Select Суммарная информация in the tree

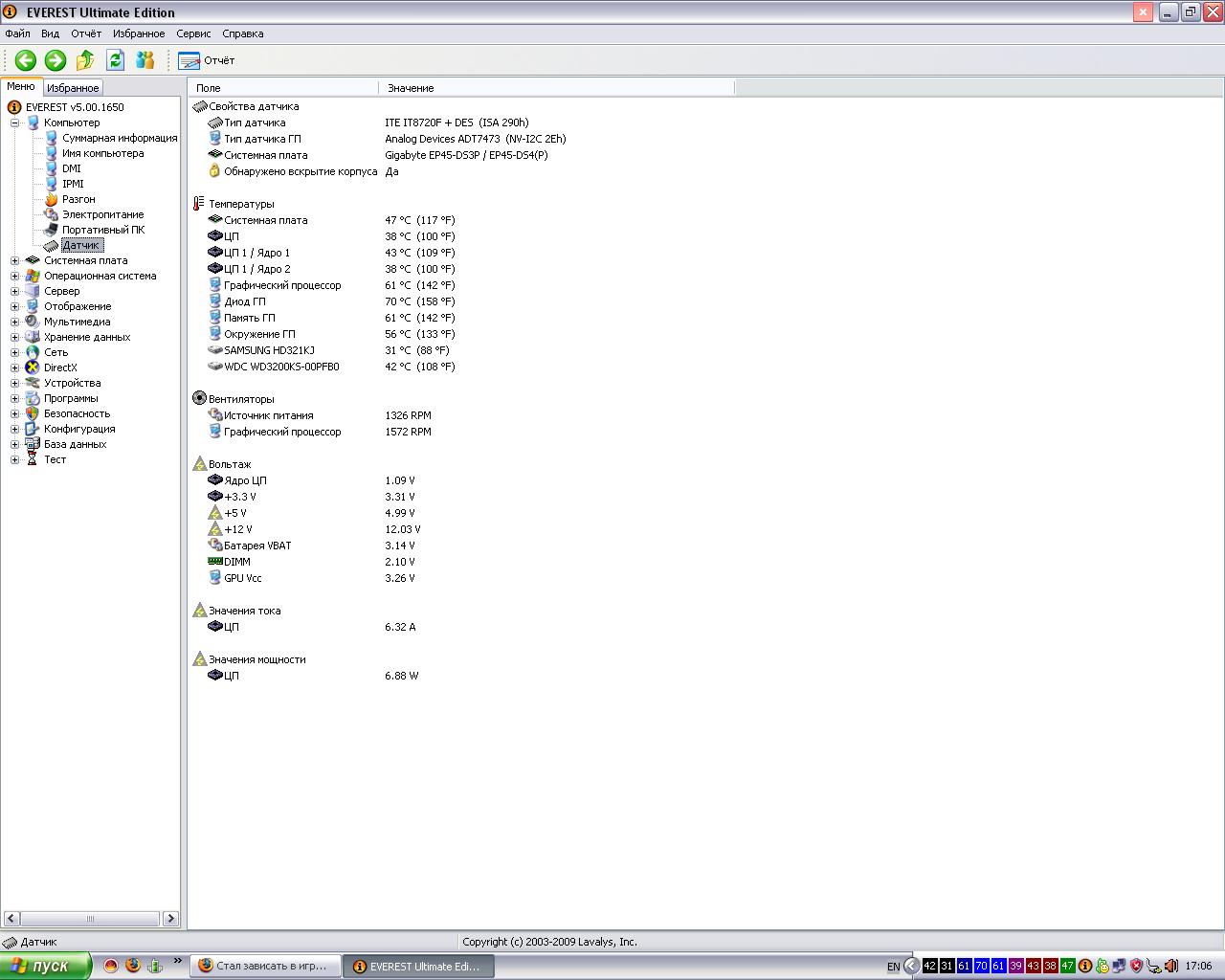pos(120,138)
